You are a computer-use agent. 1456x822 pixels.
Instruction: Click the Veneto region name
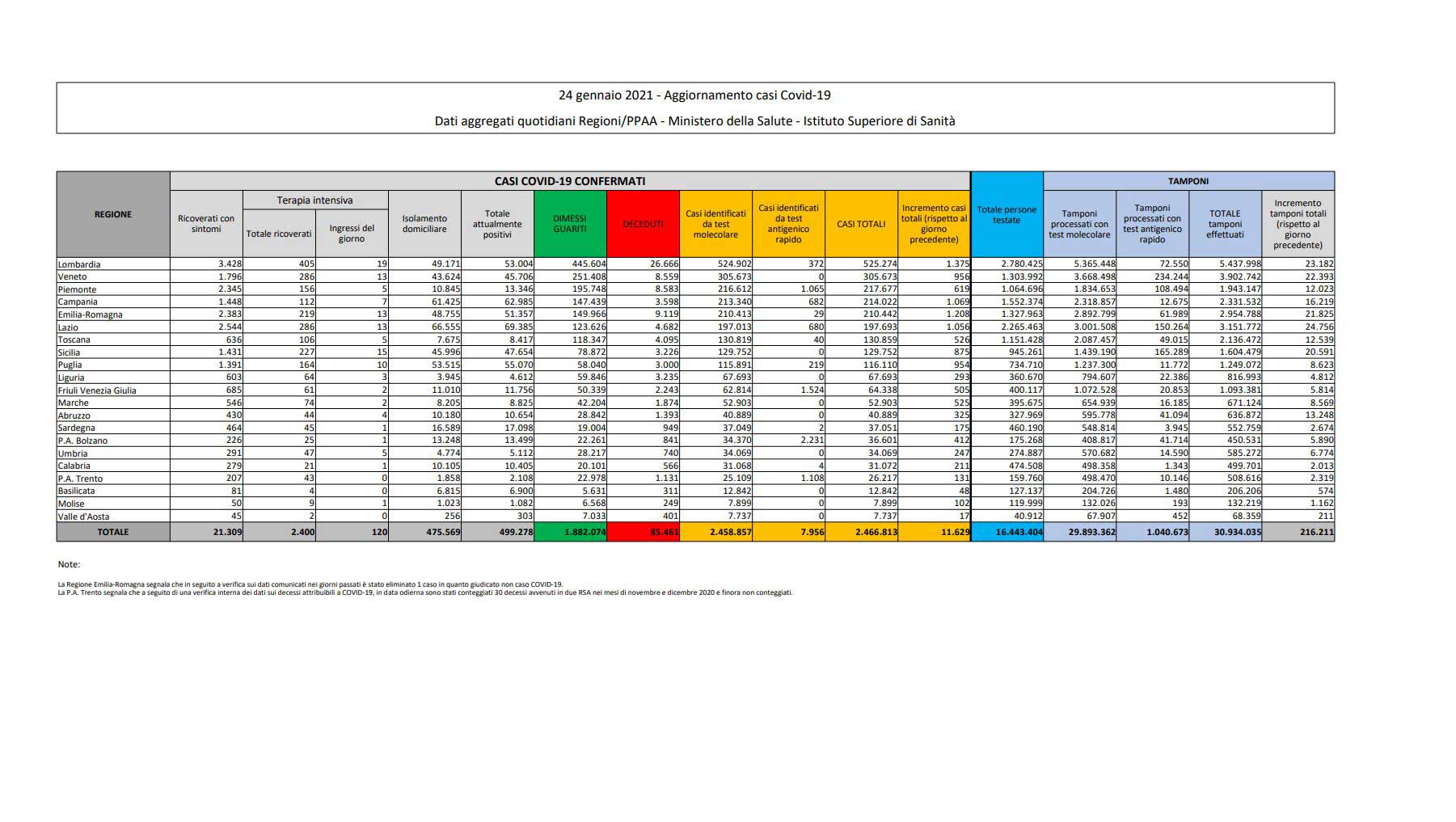pos(73,276)
